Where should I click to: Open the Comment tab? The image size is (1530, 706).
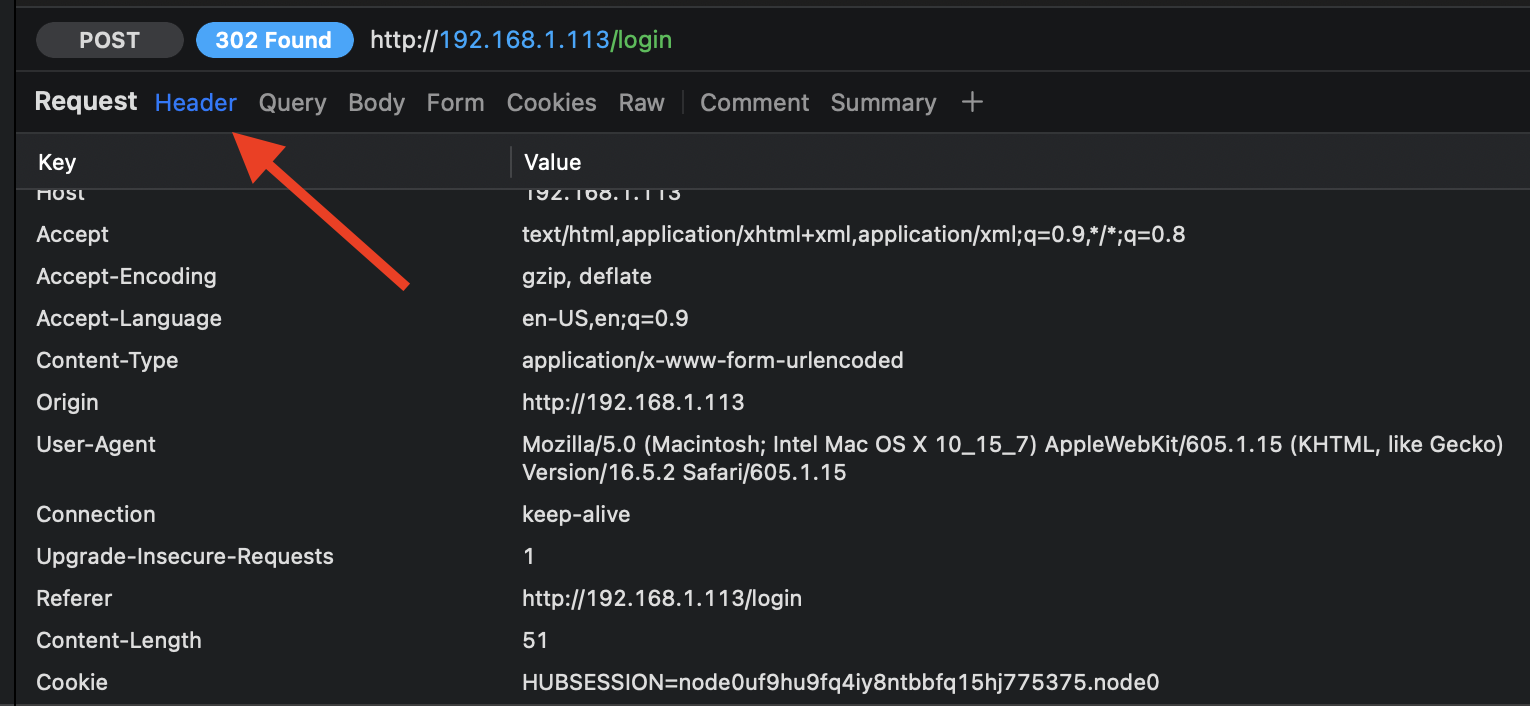(754, 101)
